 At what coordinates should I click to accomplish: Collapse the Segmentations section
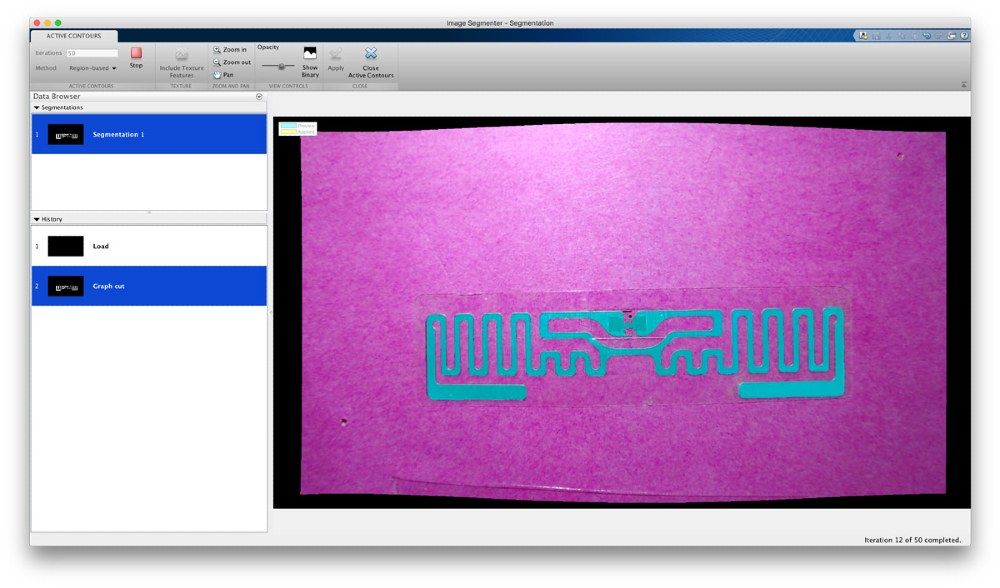tap(36, 108)
